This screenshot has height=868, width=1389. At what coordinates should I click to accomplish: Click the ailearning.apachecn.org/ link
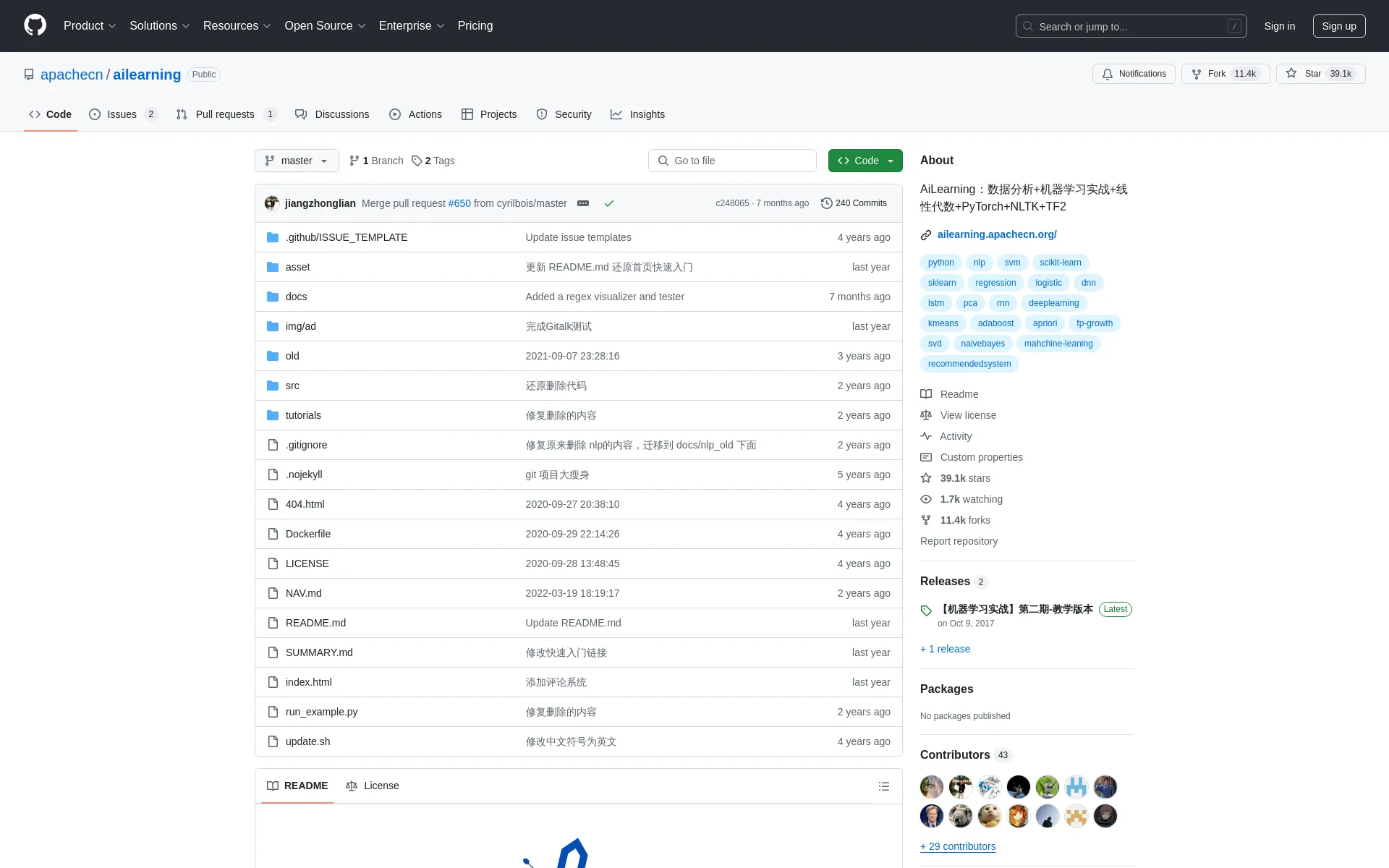(x=997, y=234)
